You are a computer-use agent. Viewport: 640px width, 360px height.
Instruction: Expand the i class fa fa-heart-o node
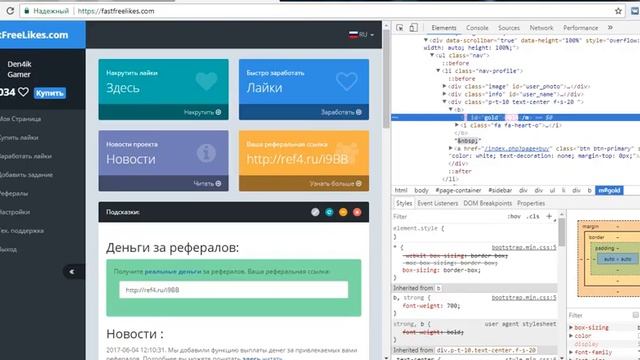(x=457, y=125)
